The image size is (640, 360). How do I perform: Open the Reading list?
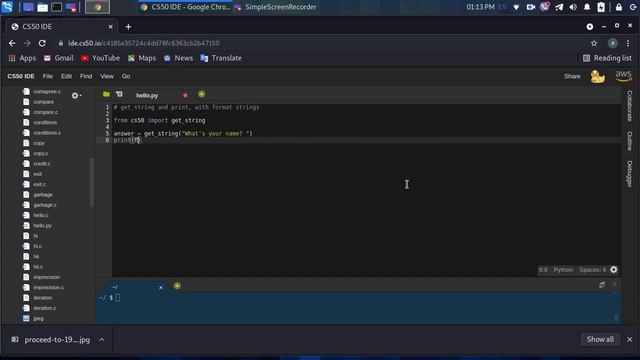tap(607, 58)
